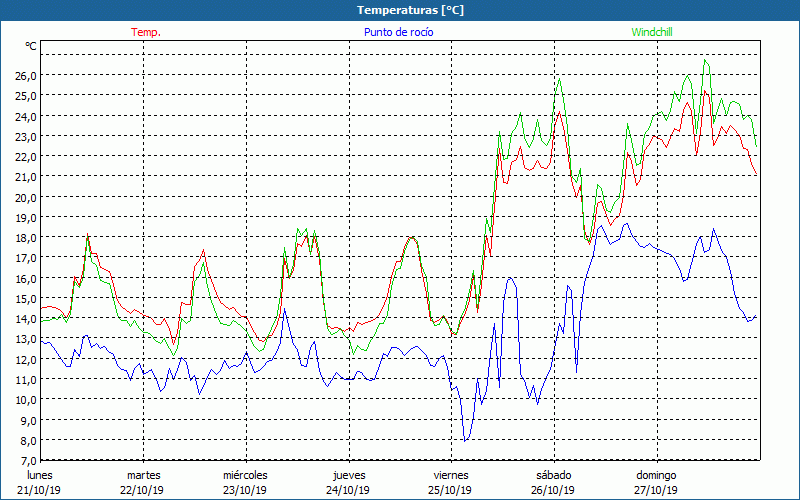Click the 'viernes' day label

pos(451,475)
